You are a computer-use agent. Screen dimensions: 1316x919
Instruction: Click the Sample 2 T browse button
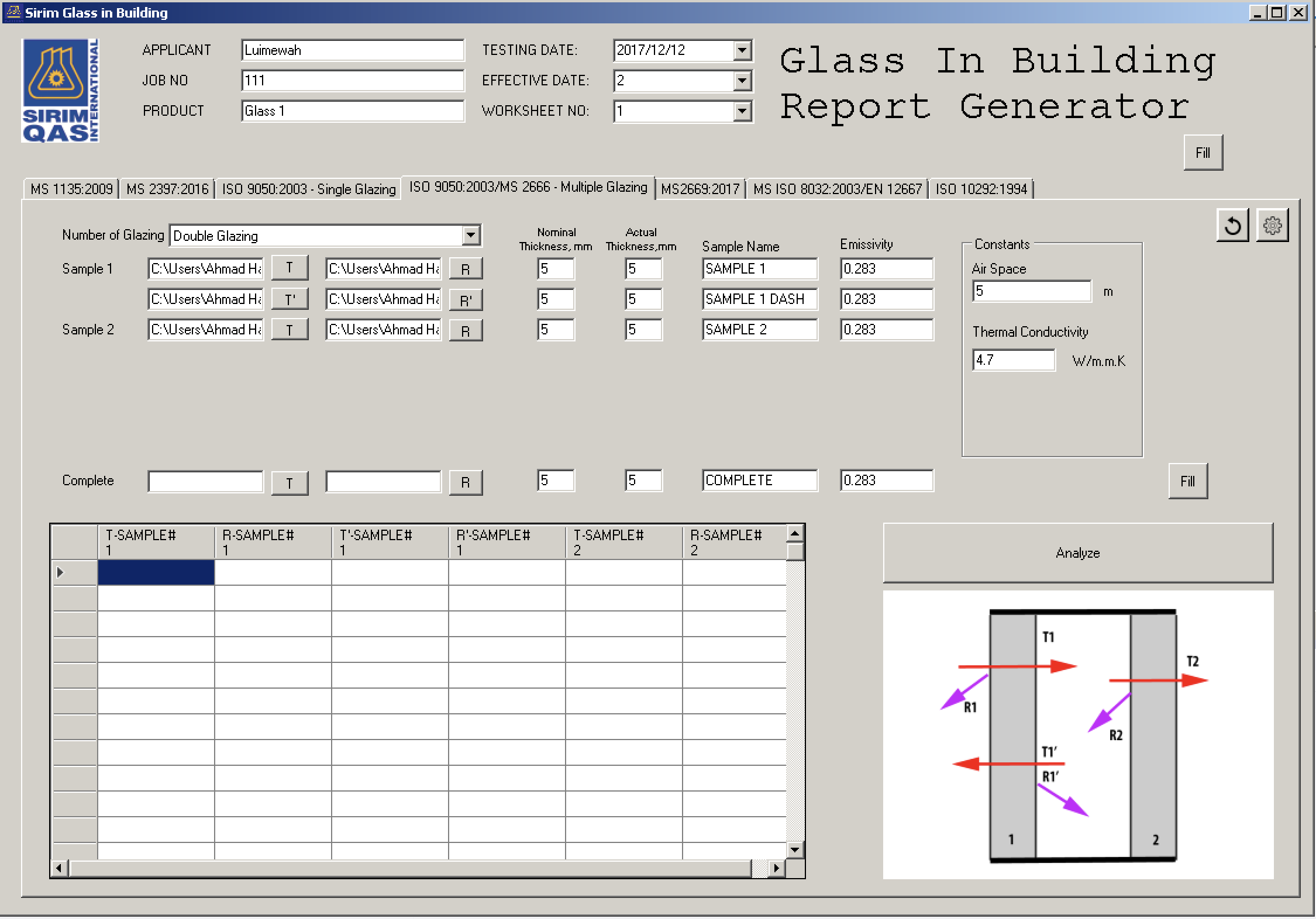click(x=290, y=330)
